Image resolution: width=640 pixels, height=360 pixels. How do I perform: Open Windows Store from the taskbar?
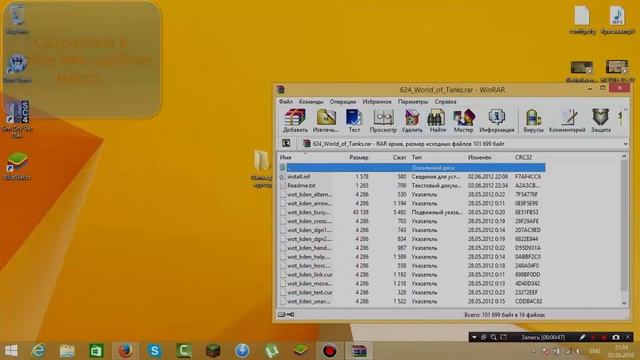tap(96, 351)
